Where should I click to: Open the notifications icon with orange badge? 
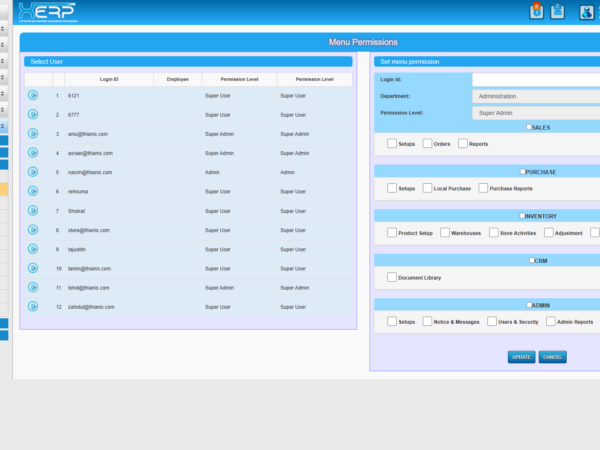(536, 11)
